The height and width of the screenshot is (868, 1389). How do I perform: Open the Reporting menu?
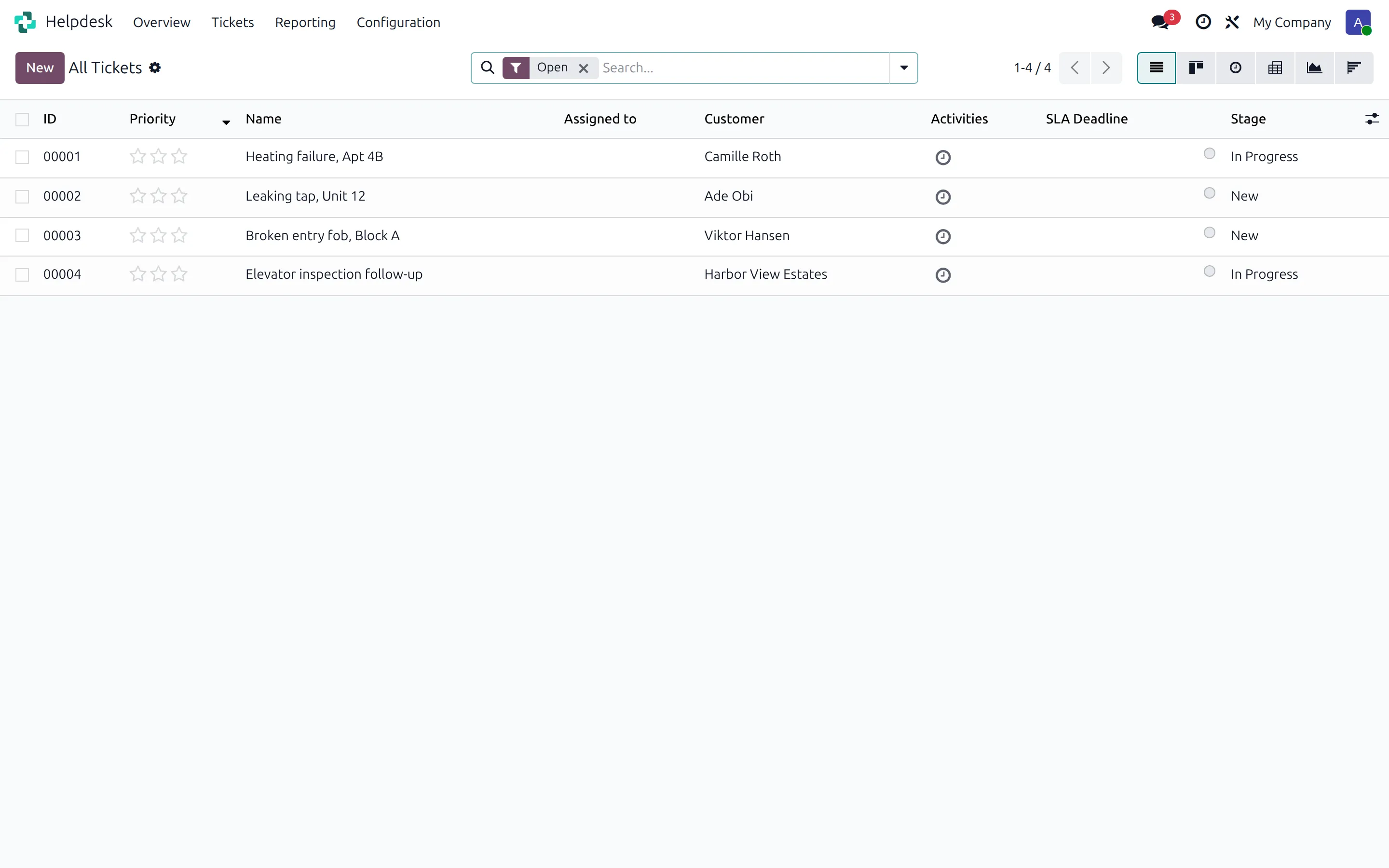[x=305, y=22]
